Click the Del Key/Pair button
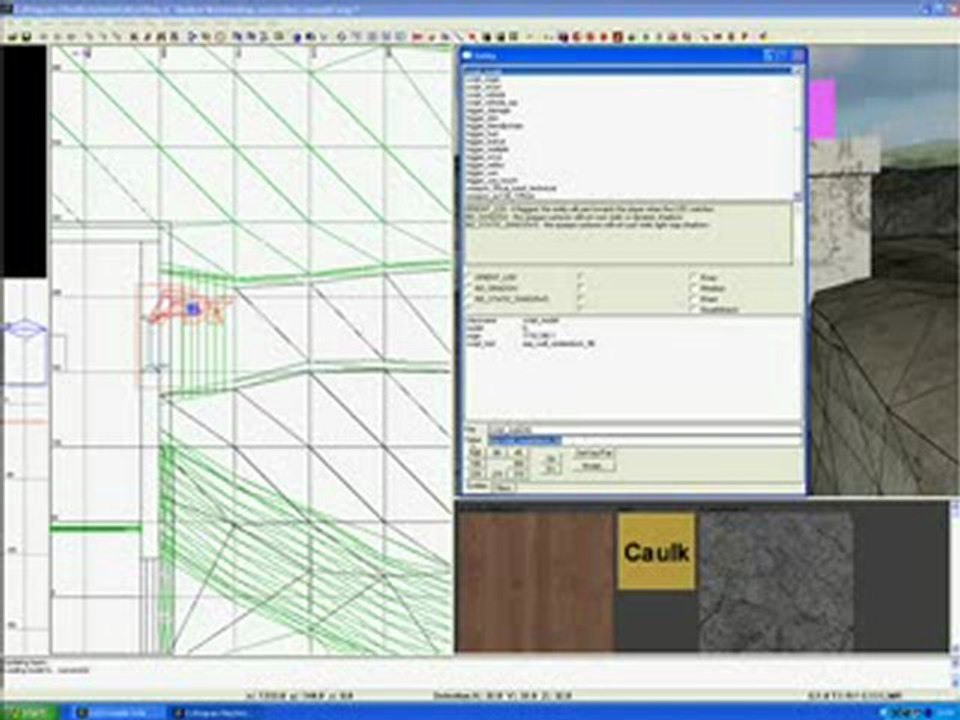 [595, 453]
